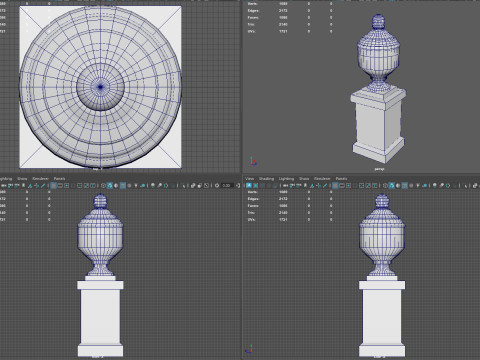Viewport: 480px width, 360px height.
Task: Click use default material icon in front panel
Action: click(116, 185)
